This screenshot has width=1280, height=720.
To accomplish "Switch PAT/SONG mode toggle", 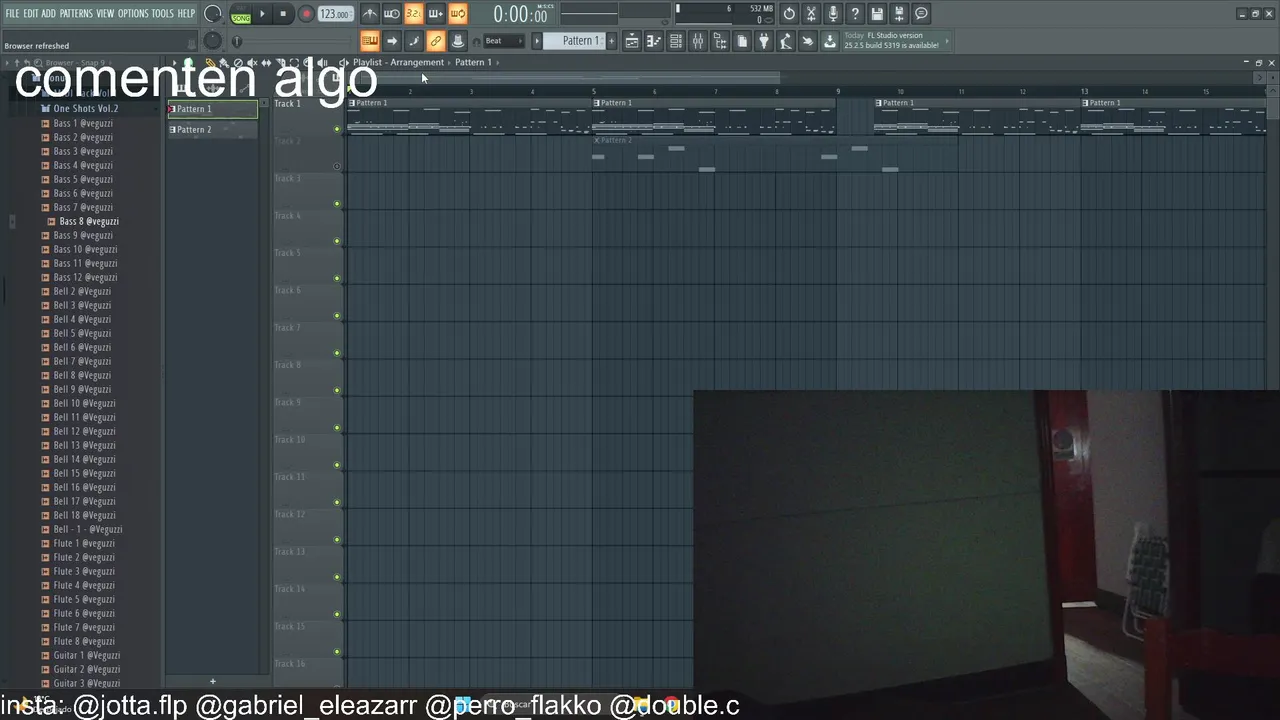I will point(241,14).
